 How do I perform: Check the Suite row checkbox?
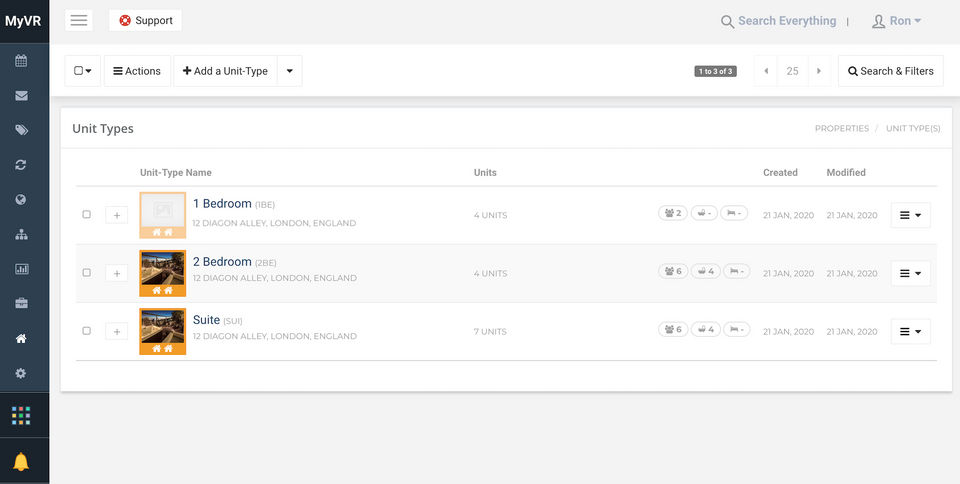click(86, 331)
